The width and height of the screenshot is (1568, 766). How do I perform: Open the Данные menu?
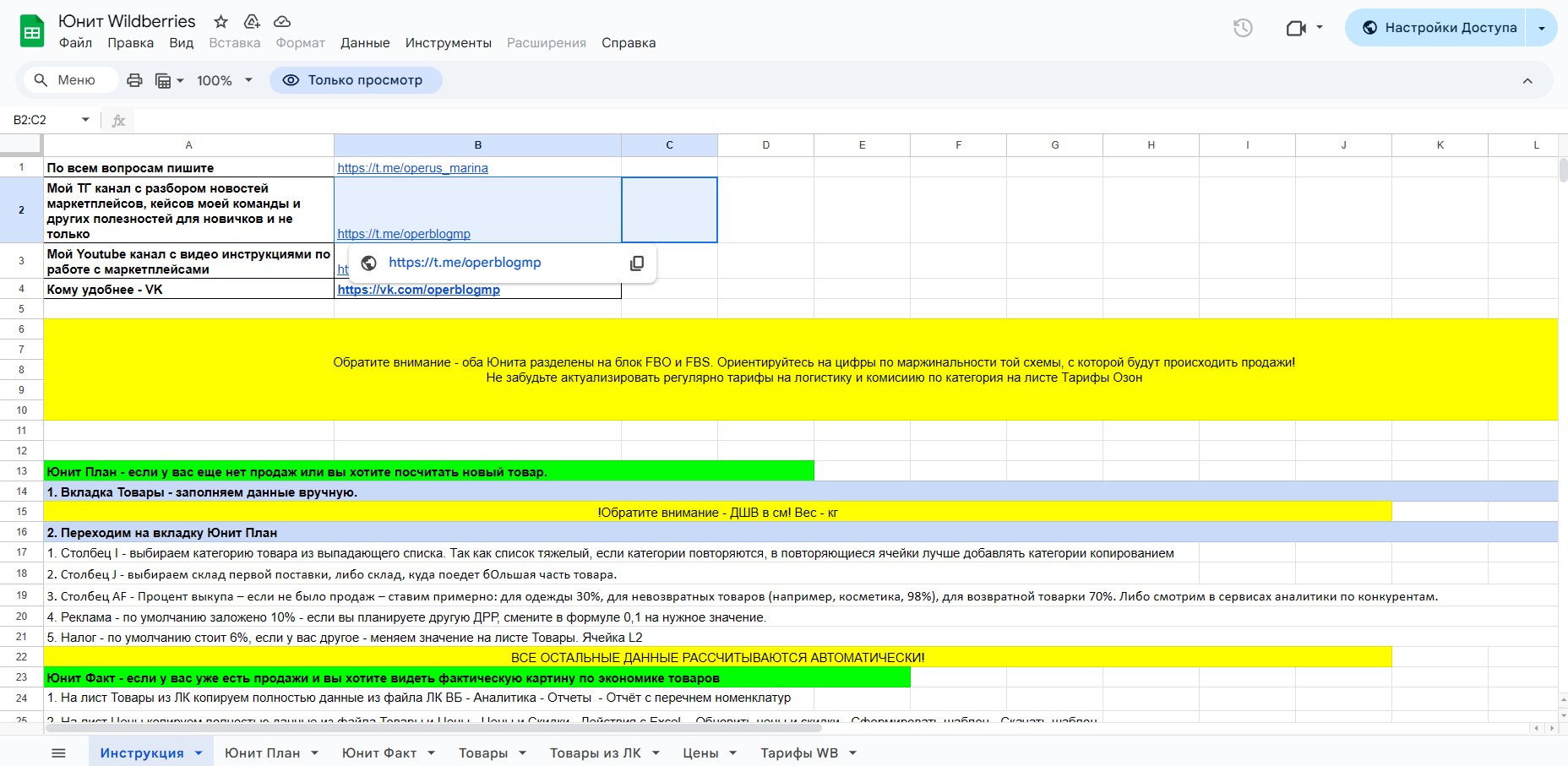(x=365, y=43)
